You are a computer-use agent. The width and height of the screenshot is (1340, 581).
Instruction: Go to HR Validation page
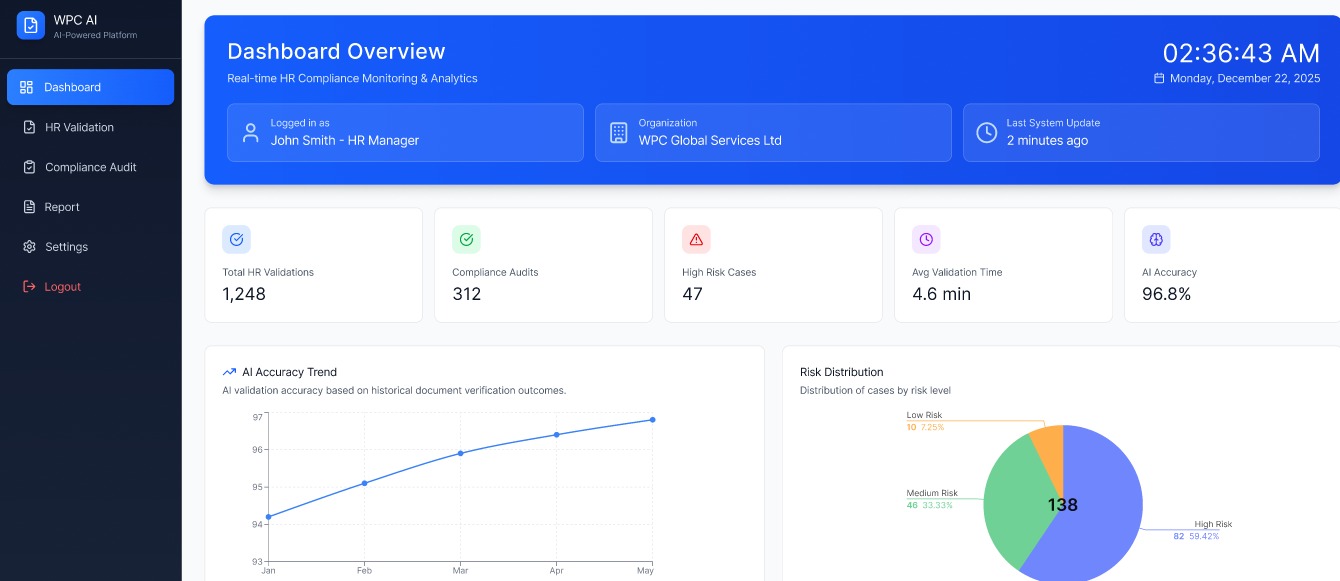90,127
